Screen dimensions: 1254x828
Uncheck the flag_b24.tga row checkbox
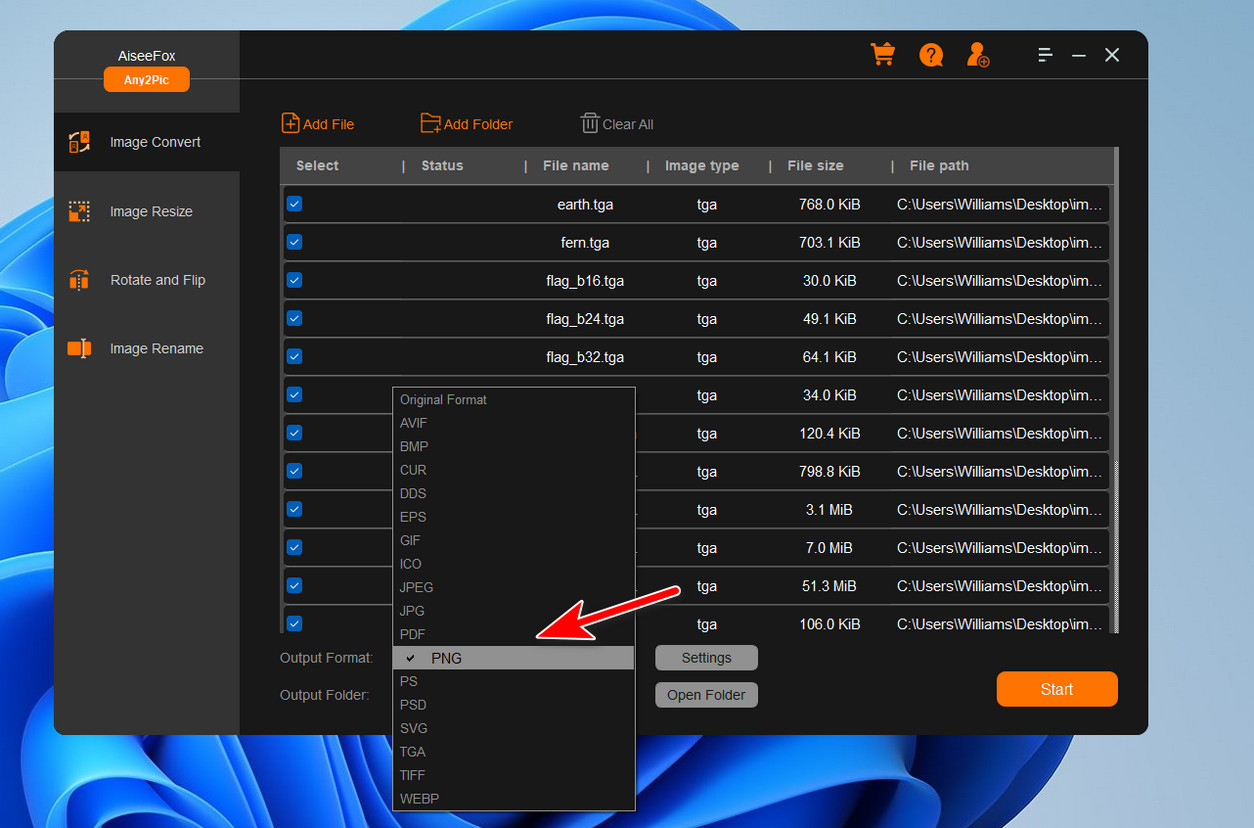pos(294,317)
